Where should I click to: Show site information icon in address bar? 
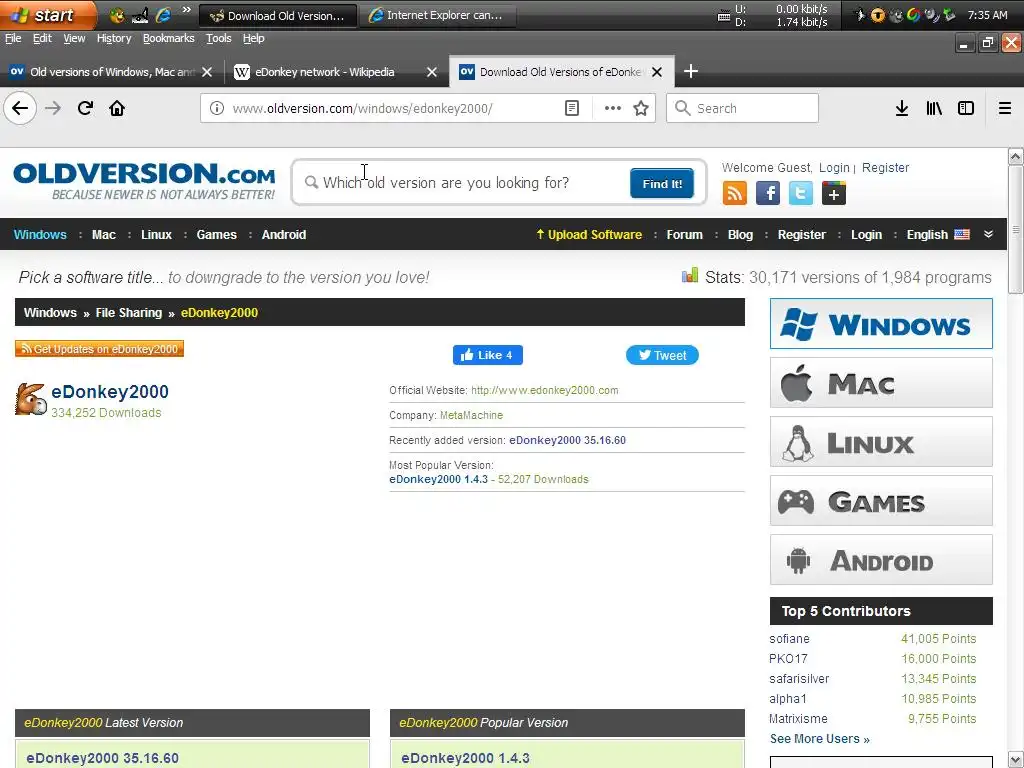[217, 108]
